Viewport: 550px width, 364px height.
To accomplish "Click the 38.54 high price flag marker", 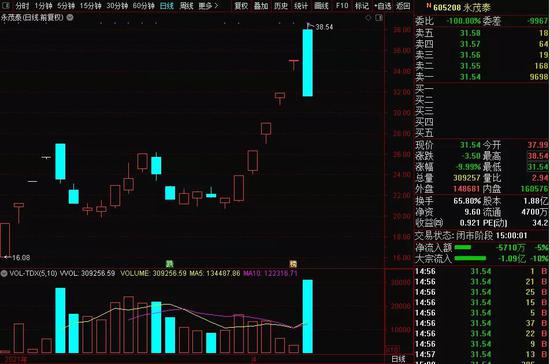I will (x=320, y=26).
